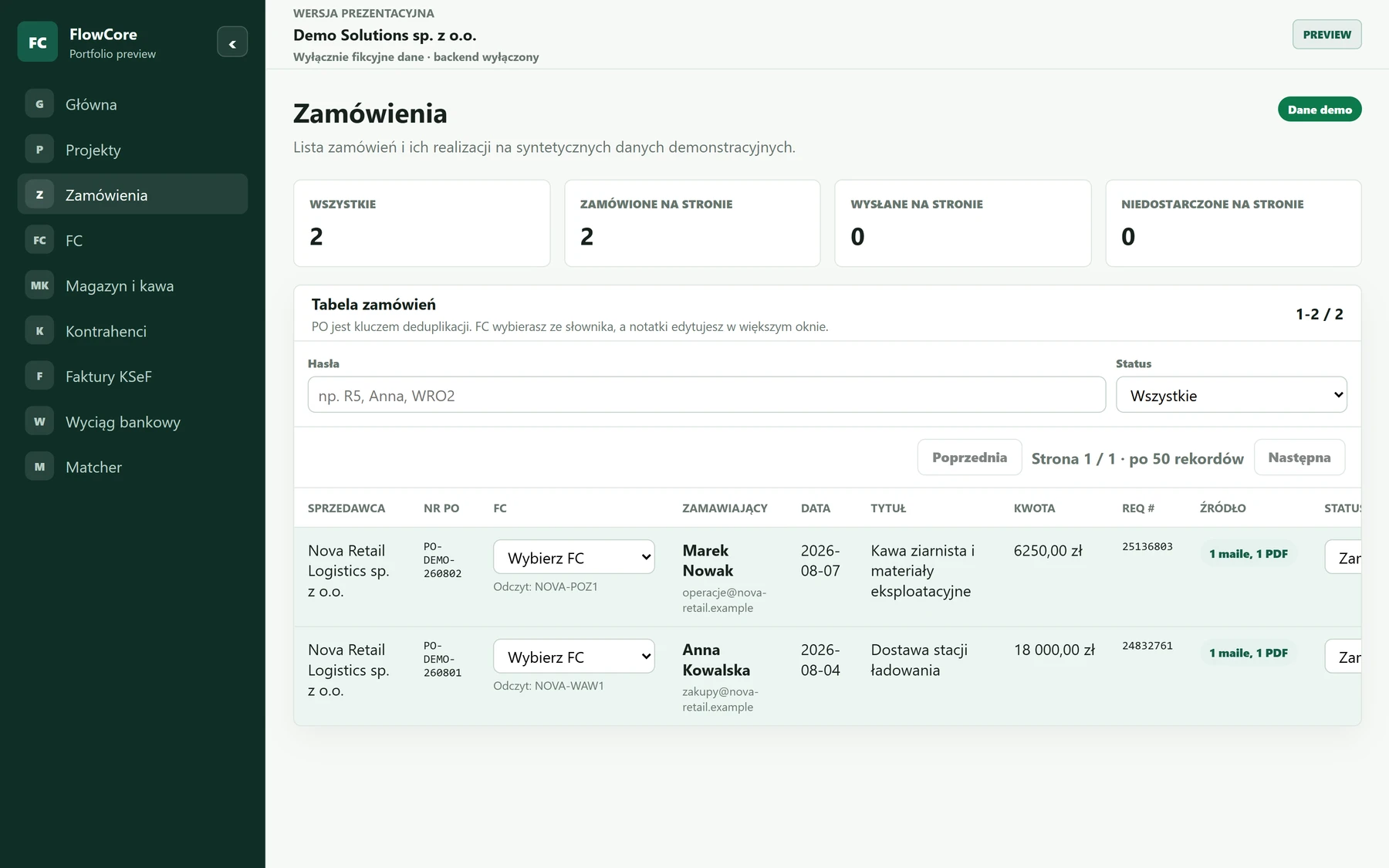Select the ZAMÓWIONE NA STRONIE card
The width and height of the screenshot is (1389, 868).
point(692,223)
